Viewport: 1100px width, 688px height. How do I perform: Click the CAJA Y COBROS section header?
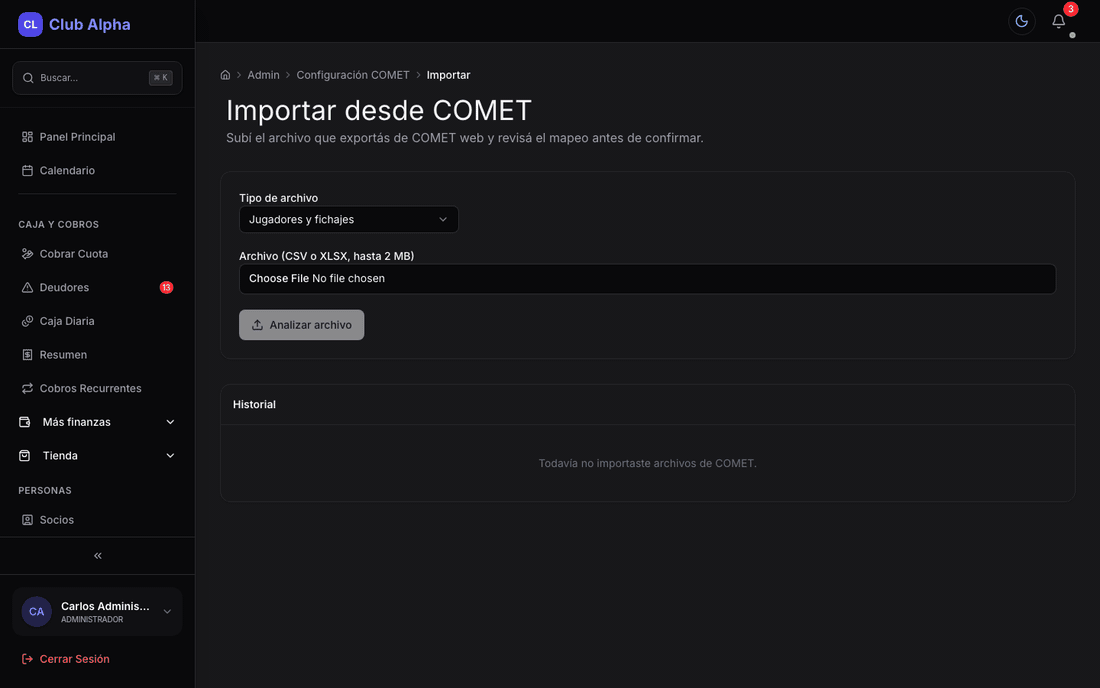pyautogui.click(x=58, y=224)
